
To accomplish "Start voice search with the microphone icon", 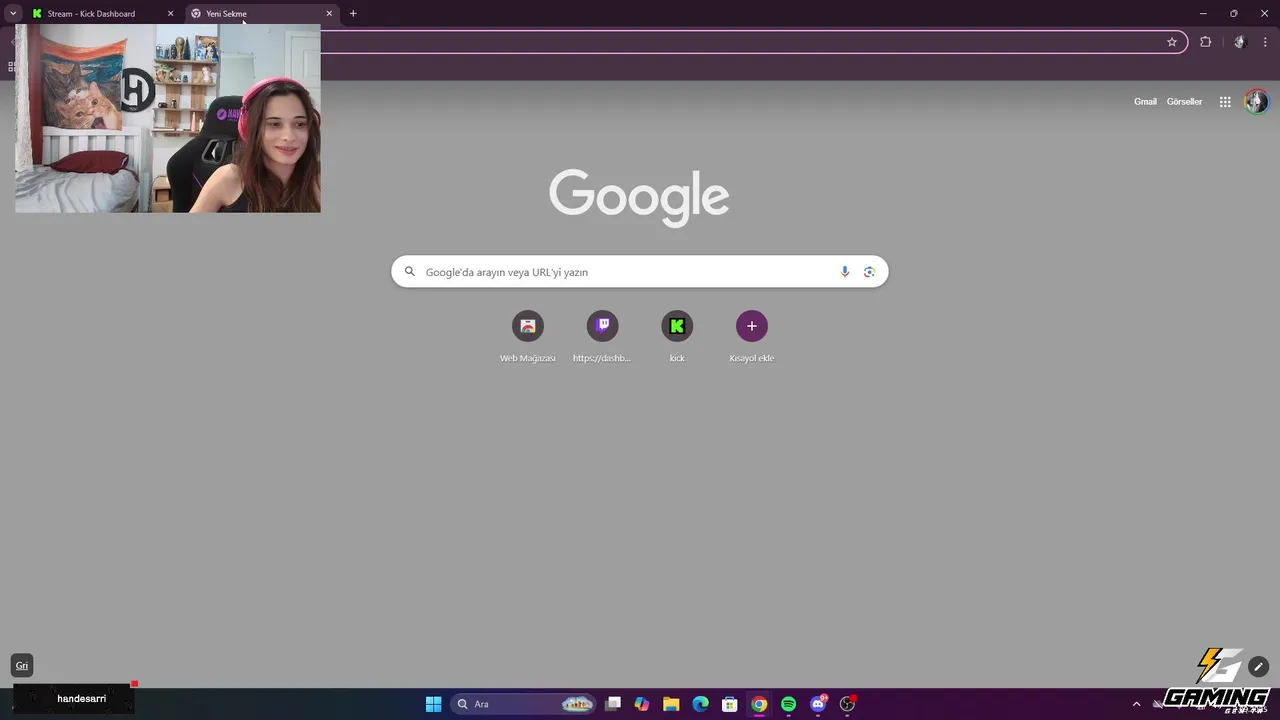I will pyautogui.click(x=845, y=272).
